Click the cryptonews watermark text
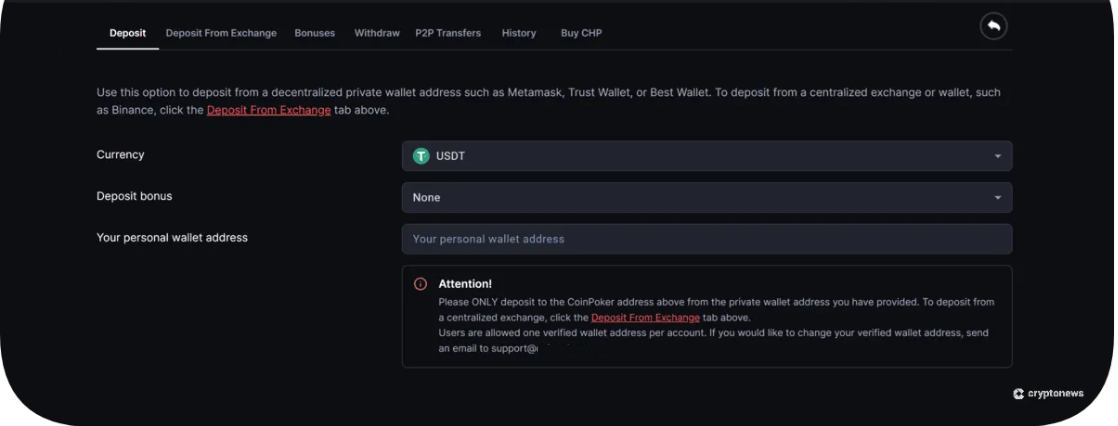Screen dimensions: 1118x426 [x=1055, y=394]
